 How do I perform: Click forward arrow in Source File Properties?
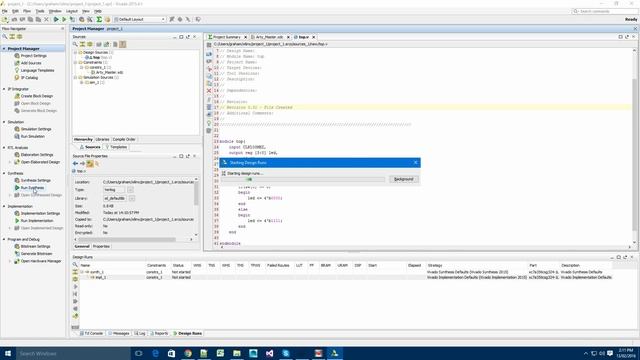[x=82, y=164]
